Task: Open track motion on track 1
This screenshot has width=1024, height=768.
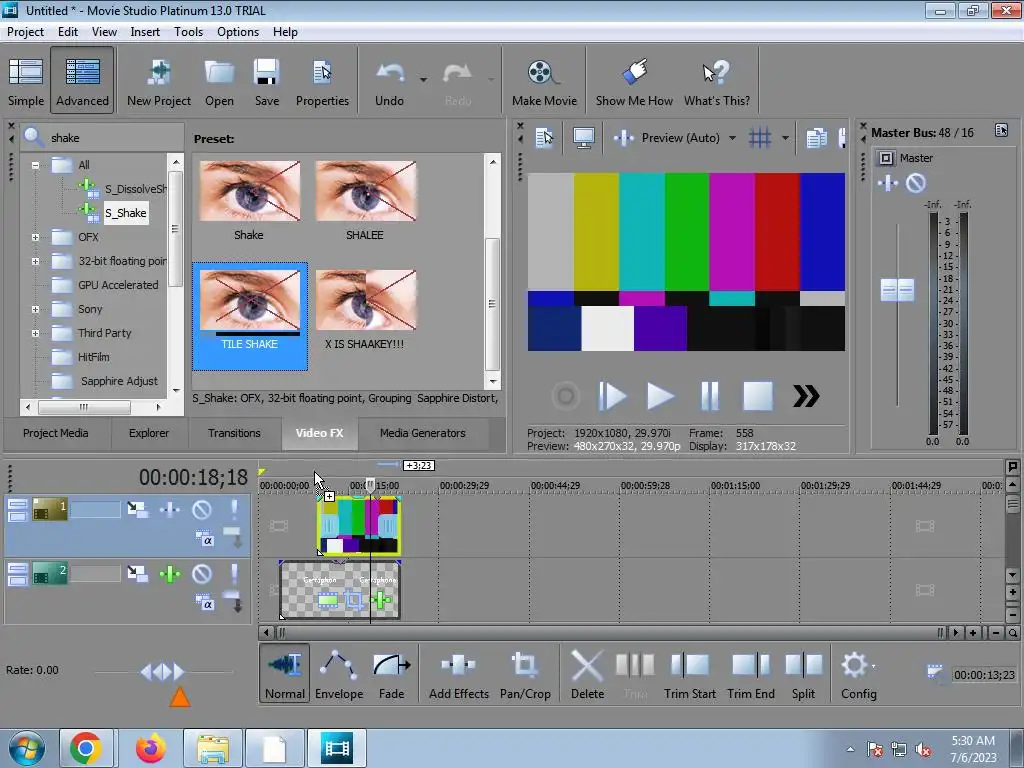Action: pos(137,509)
